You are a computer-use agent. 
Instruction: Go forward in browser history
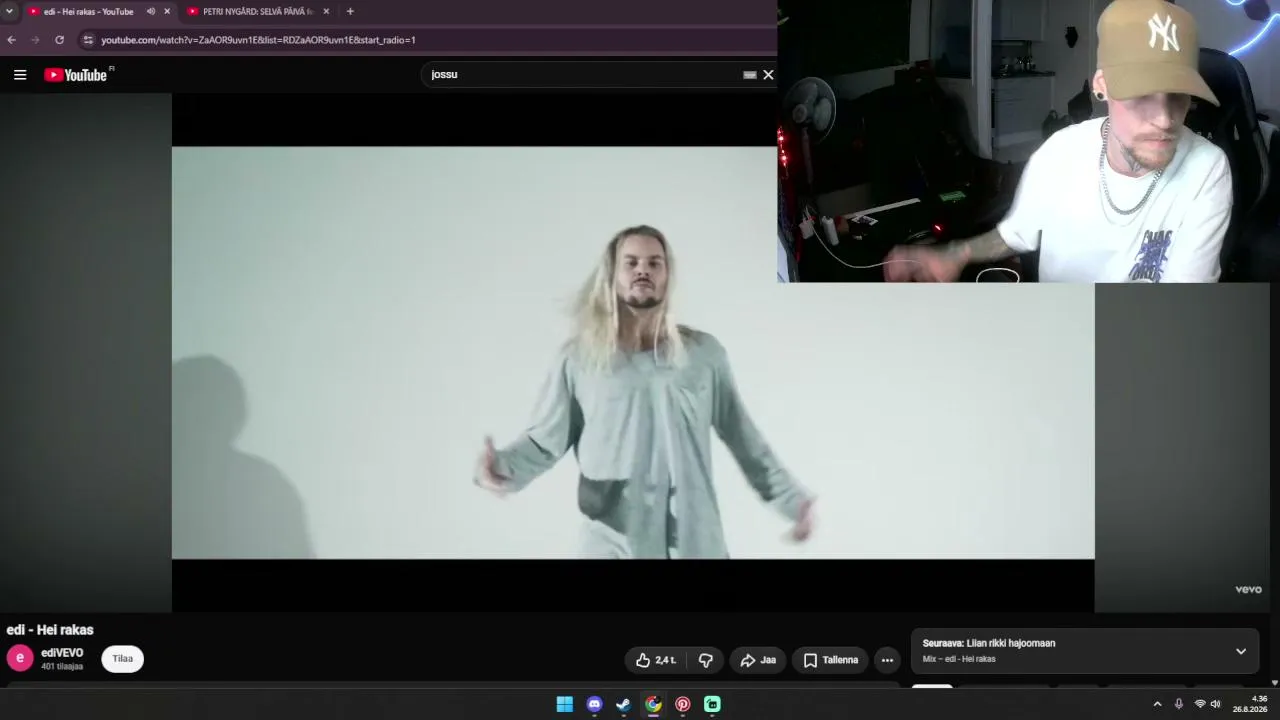click(35, 40)
